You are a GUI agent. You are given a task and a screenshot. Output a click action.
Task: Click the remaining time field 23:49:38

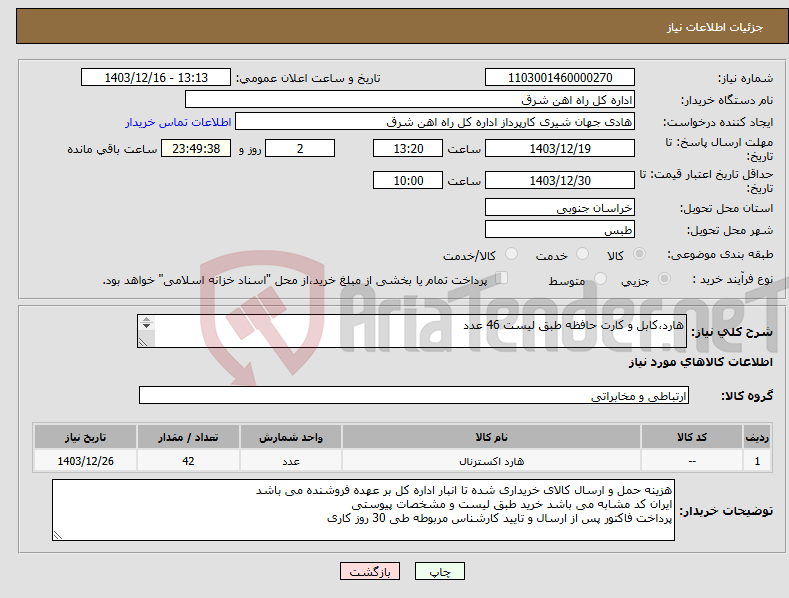tap(196, 148)
